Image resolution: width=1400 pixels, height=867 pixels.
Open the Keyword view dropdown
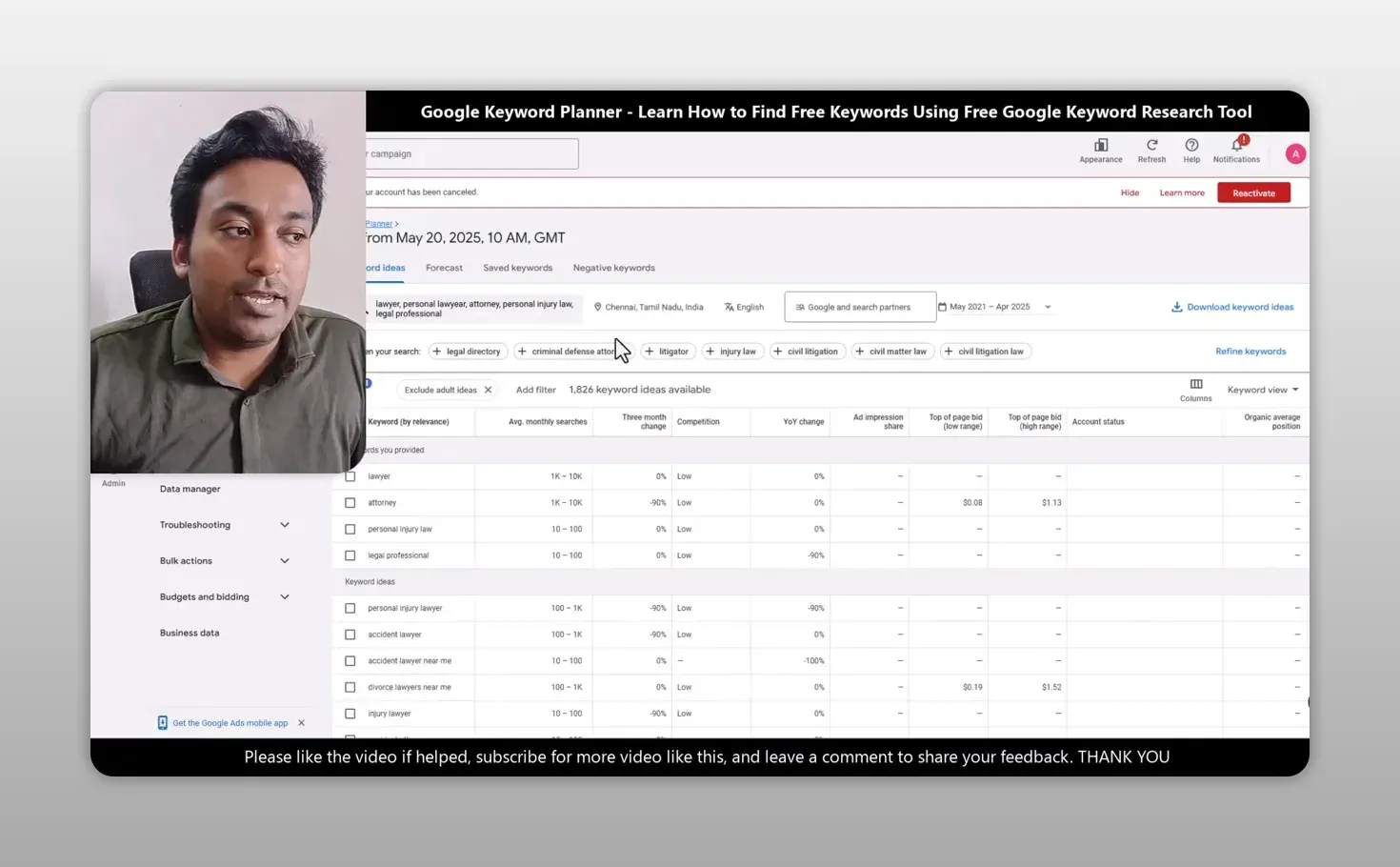(x=1263, y=390)
